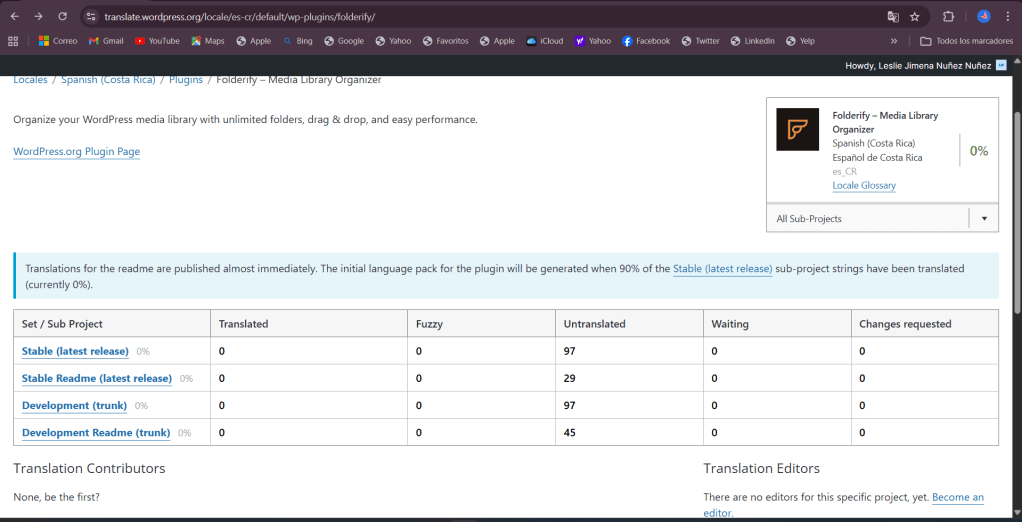Click the WordPress.org Plugin Page link

(76, 152)
